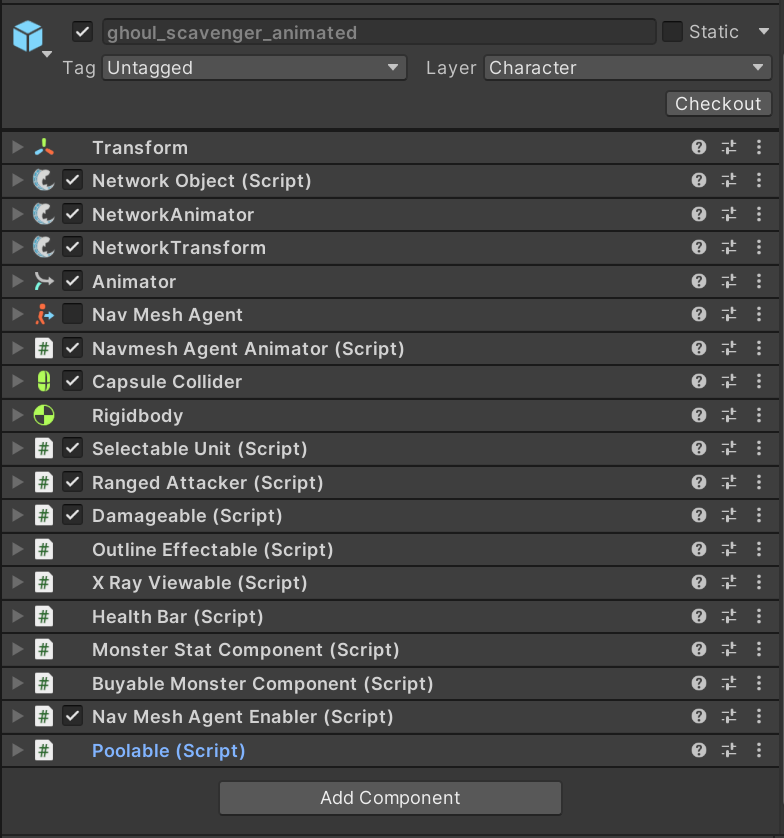This screenshot has width=784, height=838.
Task: Expand the X Ray Viewable foldout
Action: click(18, 583)
